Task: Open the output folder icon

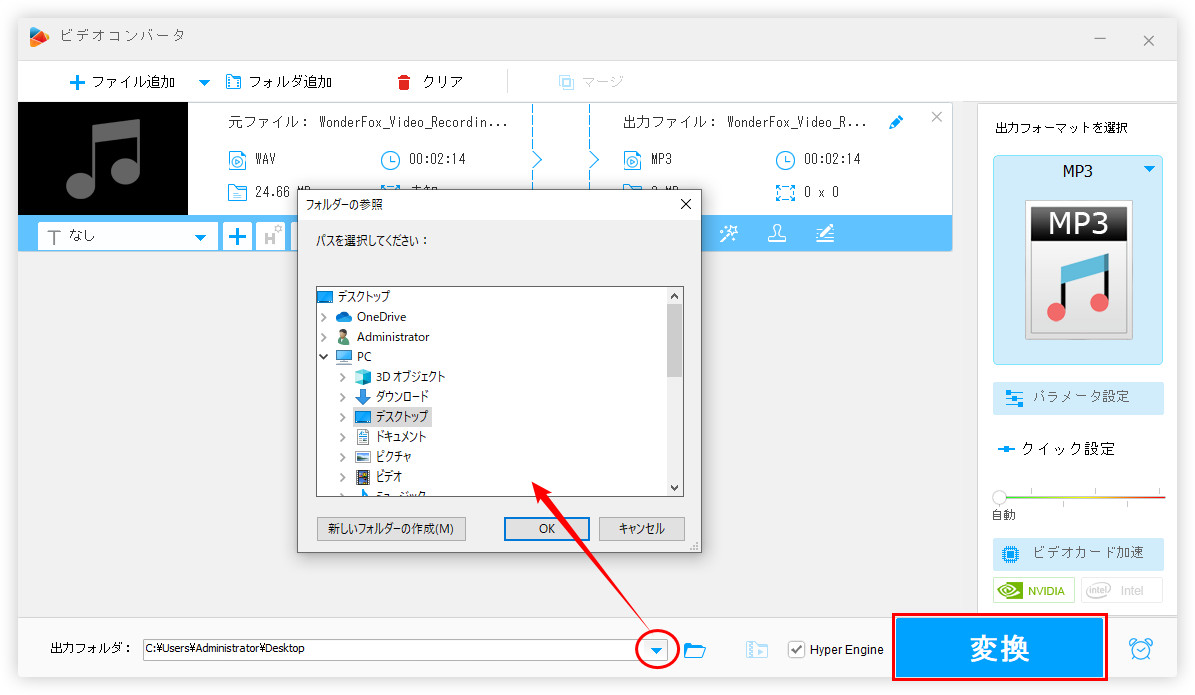Action: (694, 650)
